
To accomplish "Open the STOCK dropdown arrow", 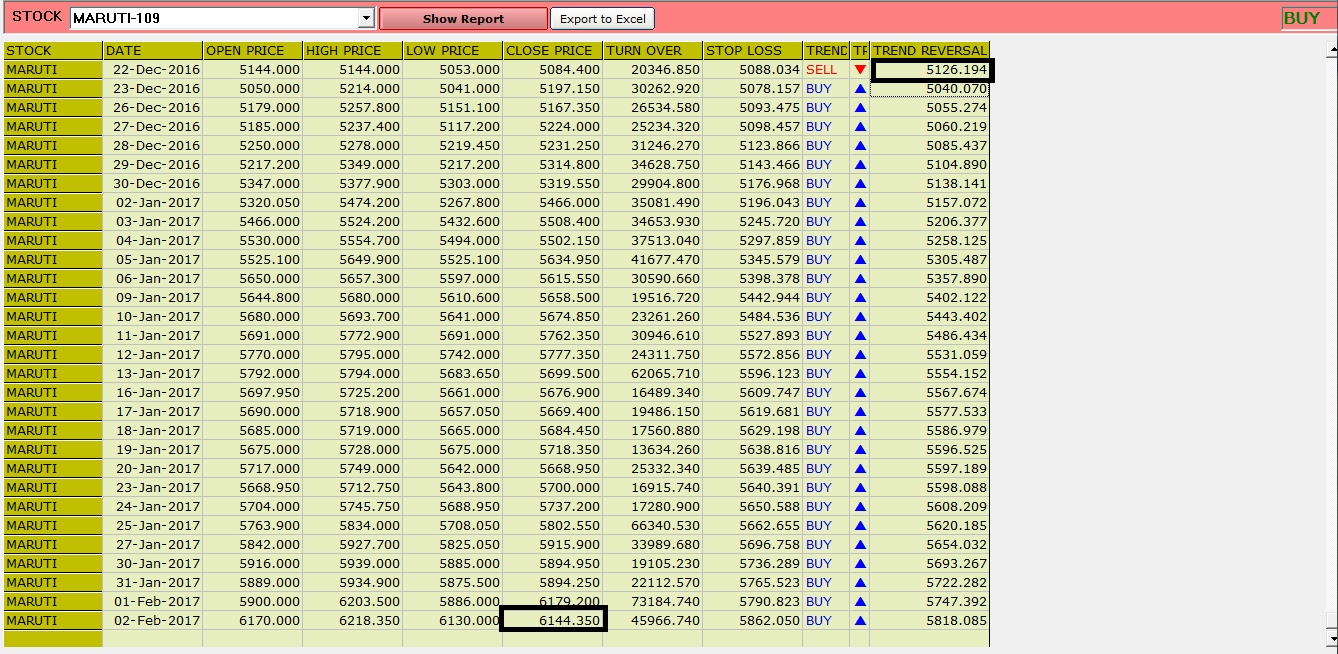I will [366, 18].
